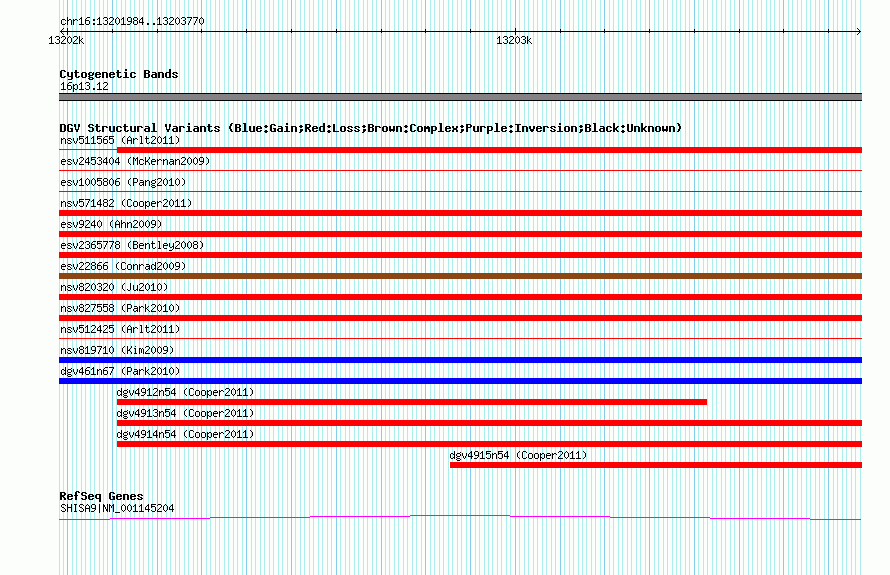Screen dimensions: 890x575
Task: Click the brown complex bar of esv22866
Action: [x=460, y=276]
